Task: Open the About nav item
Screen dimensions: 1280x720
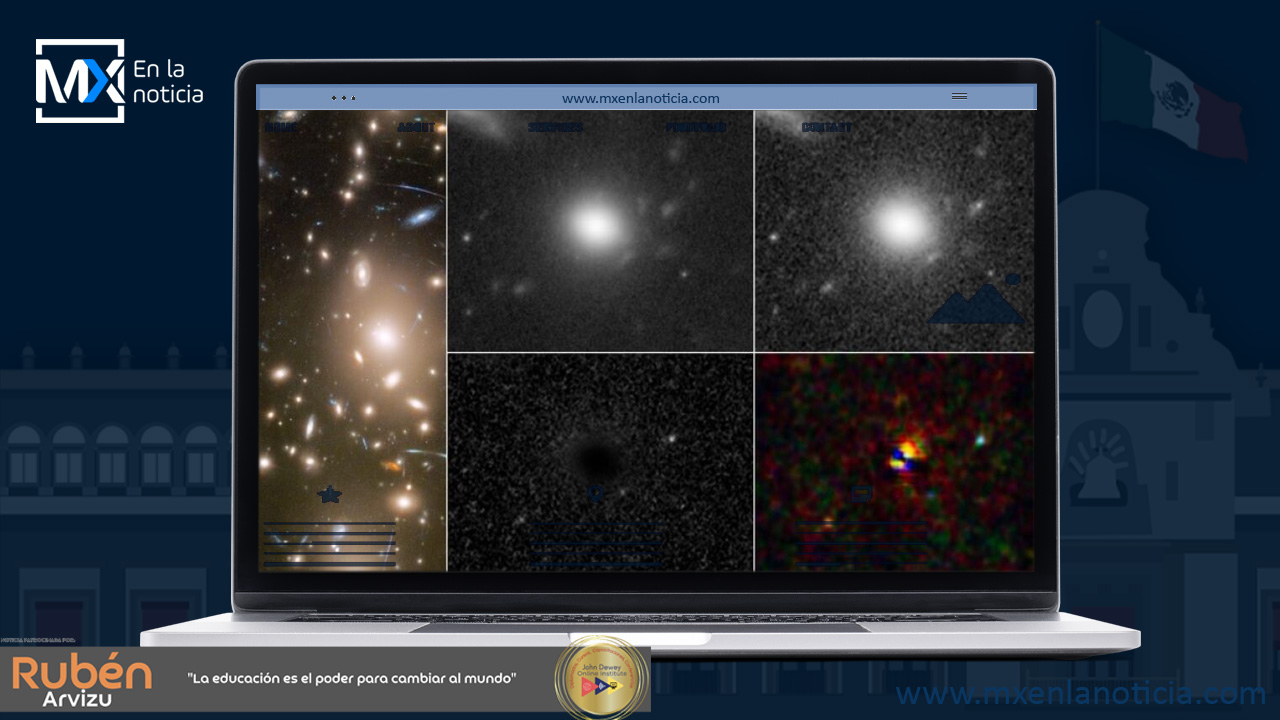Action: tap(416, 127)
